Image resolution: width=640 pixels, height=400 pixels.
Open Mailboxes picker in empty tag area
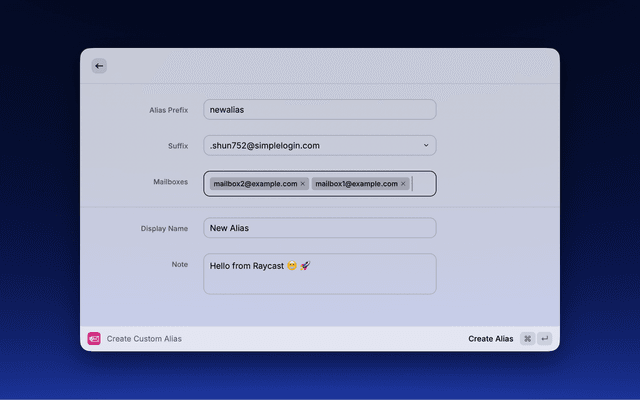pos(423,184)
